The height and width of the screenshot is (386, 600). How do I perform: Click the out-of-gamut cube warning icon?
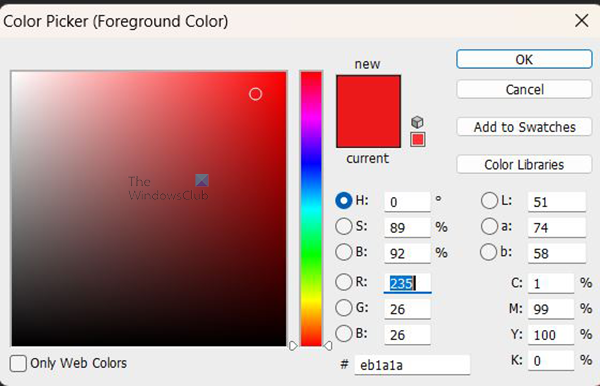coord(417,122)
